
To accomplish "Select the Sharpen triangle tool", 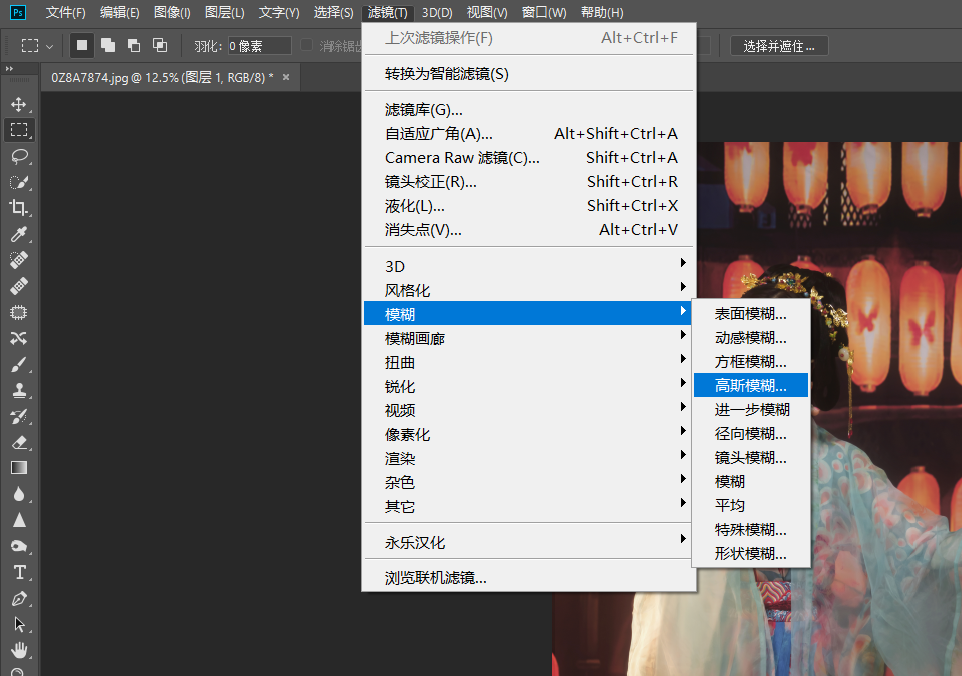I will tap(19, 520).
